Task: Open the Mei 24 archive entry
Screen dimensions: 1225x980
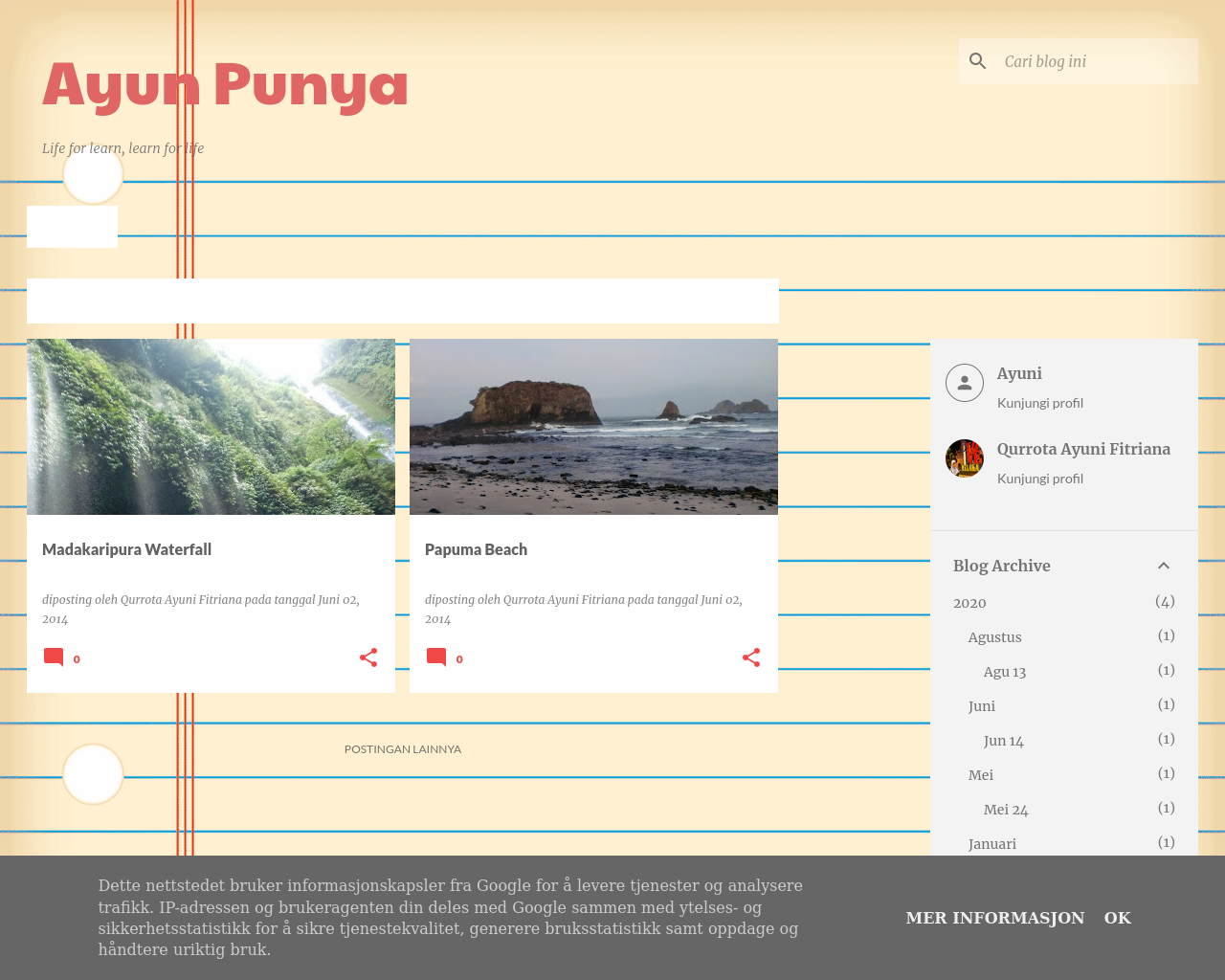Action: coord(1006,810)
